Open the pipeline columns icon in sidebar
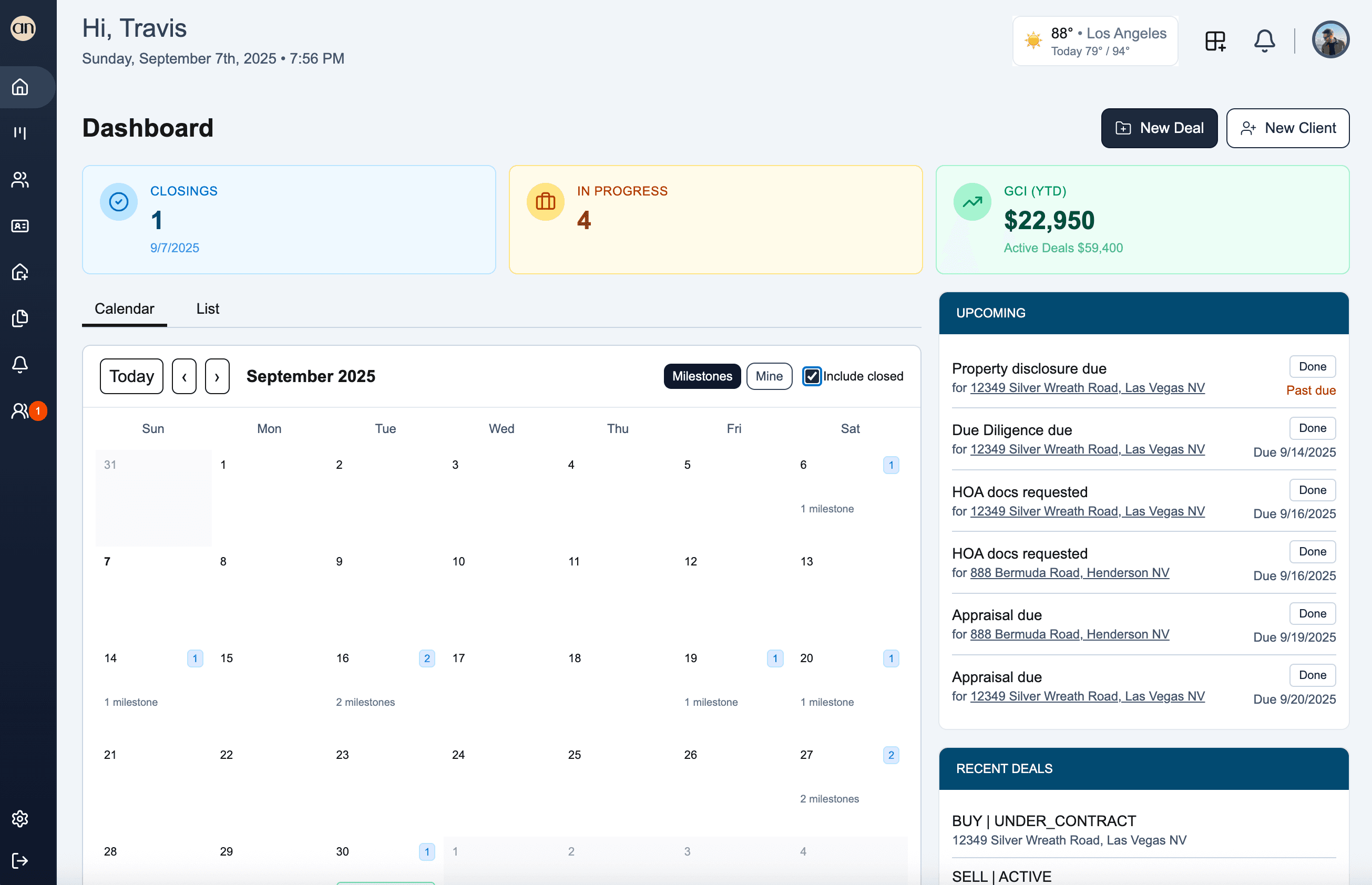Image resolution: width=1372 pixels, height=885 pixels. tap(20, 133)
